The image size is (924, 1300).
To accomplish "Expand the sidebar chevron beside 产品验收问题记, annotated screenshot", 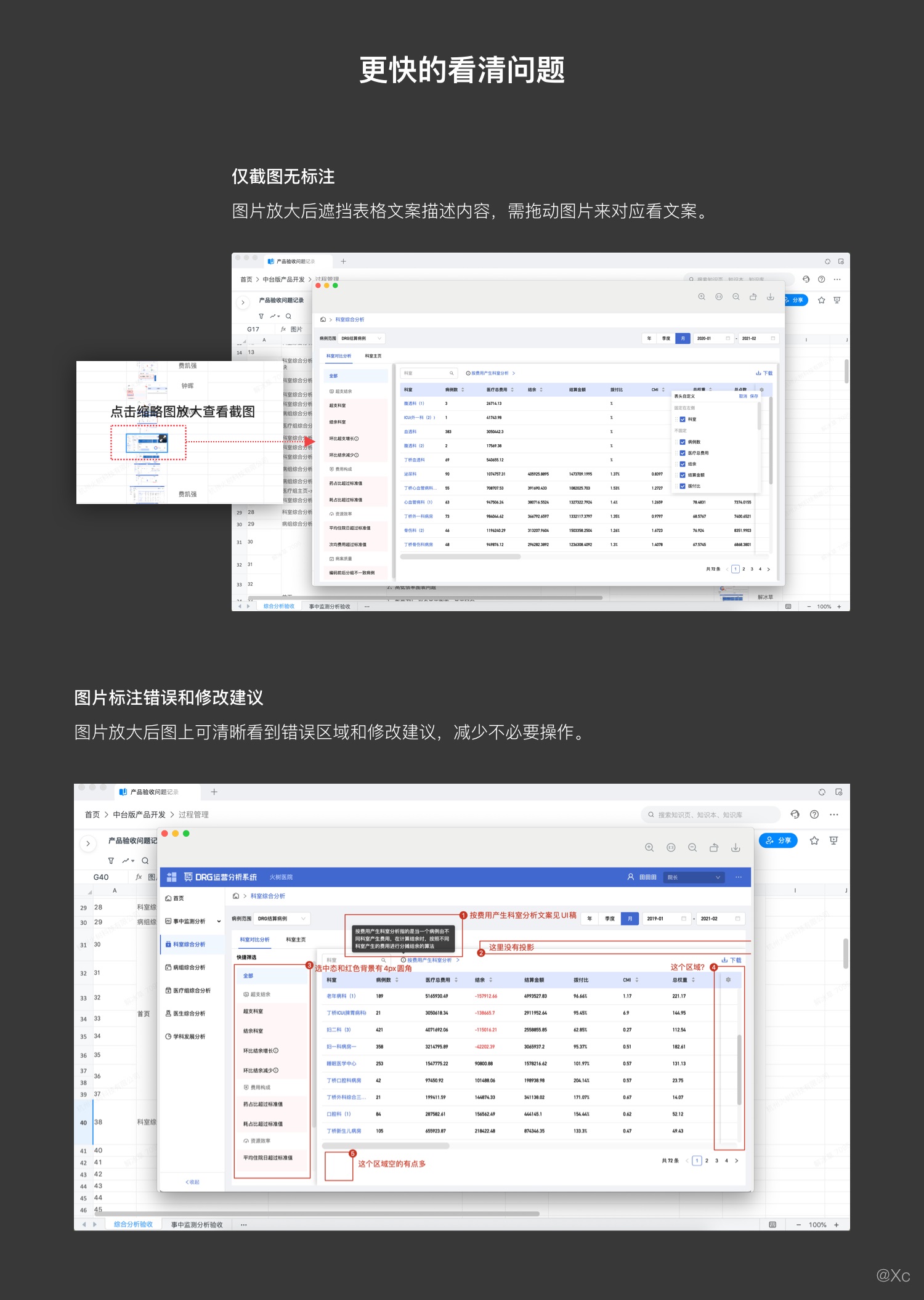I will coord(88,843).
